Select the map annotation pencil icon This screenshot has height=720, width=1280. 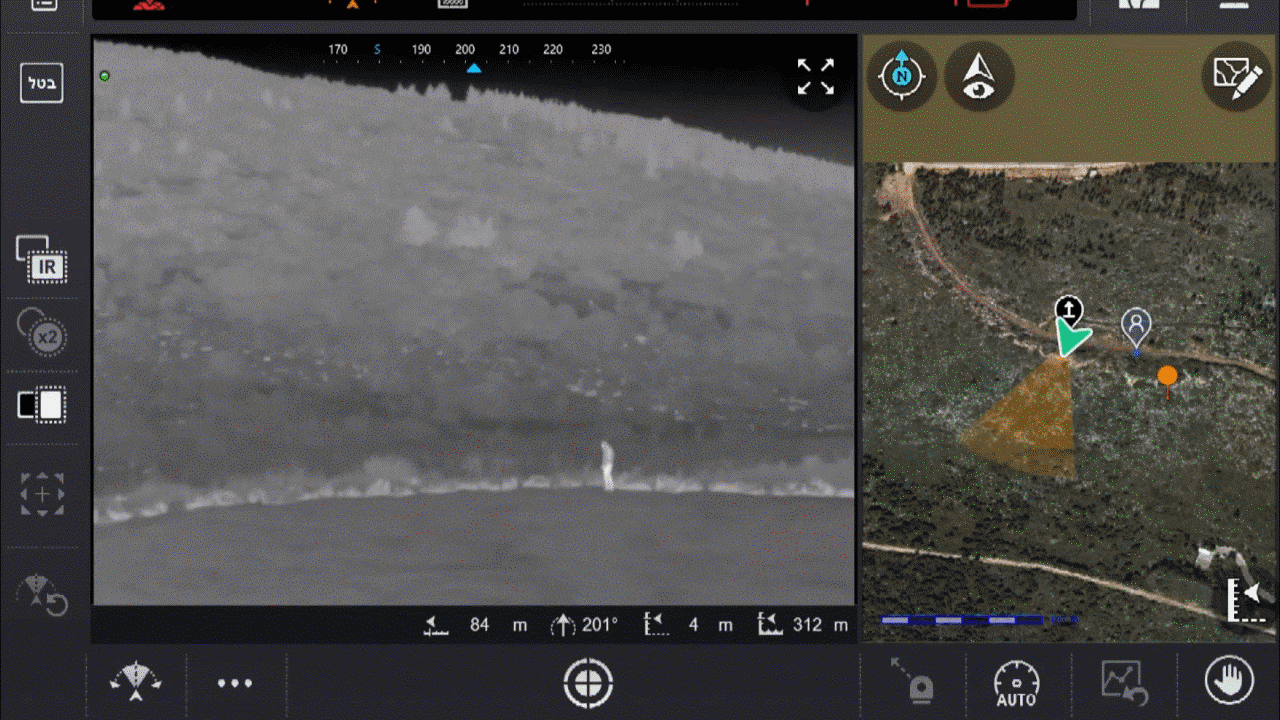[1236, 75]
